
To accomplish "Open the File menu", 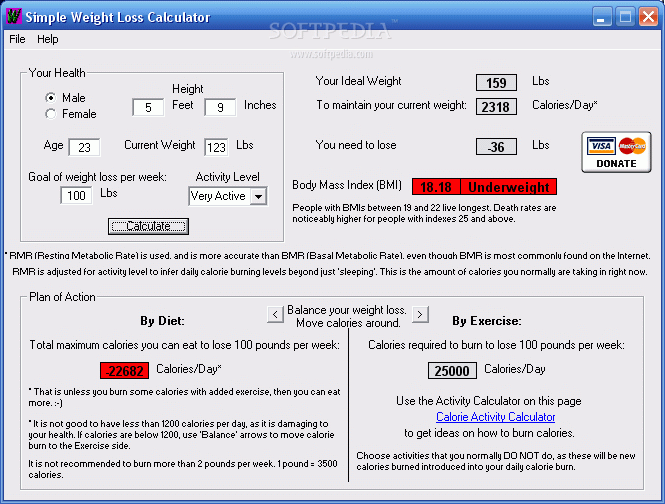I will 17,39.
